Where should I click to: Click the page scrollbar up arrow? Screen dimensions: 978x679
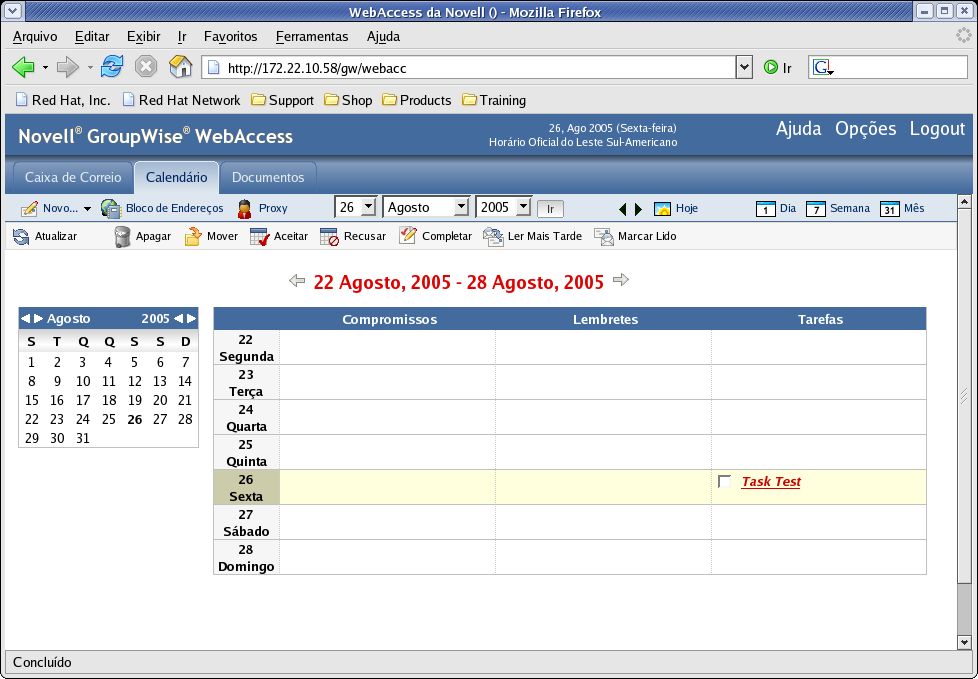pyautogui.click(x=964, y=201)
